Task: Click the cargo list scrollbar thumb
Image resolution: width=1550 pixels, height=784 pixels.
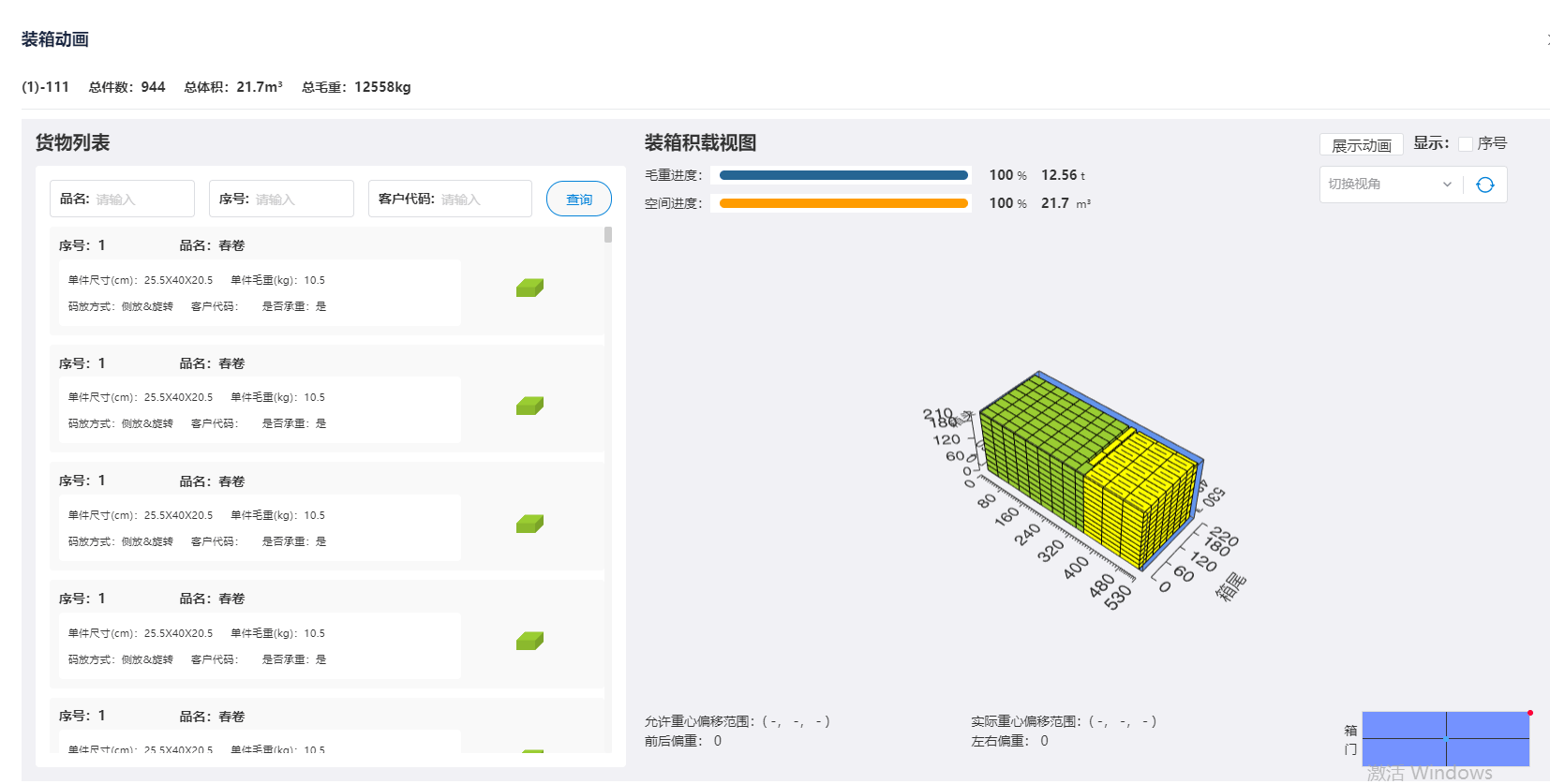Action: tap(608, 235)
